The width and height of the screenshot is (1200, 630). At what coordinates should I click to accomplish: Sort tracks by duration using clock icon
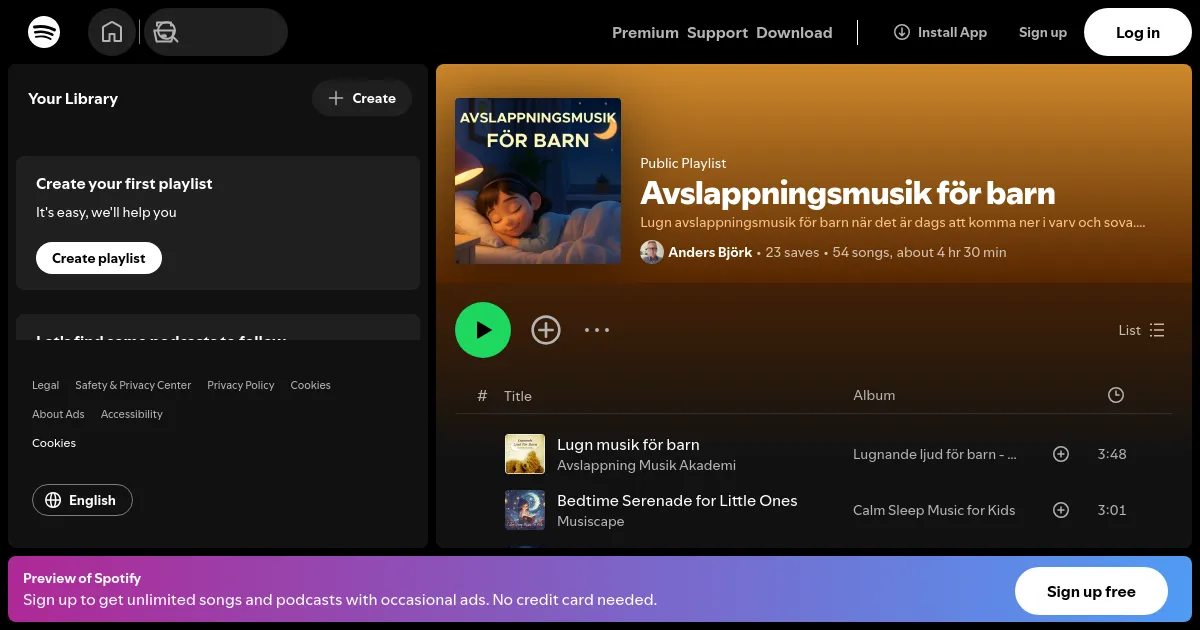1116,395
